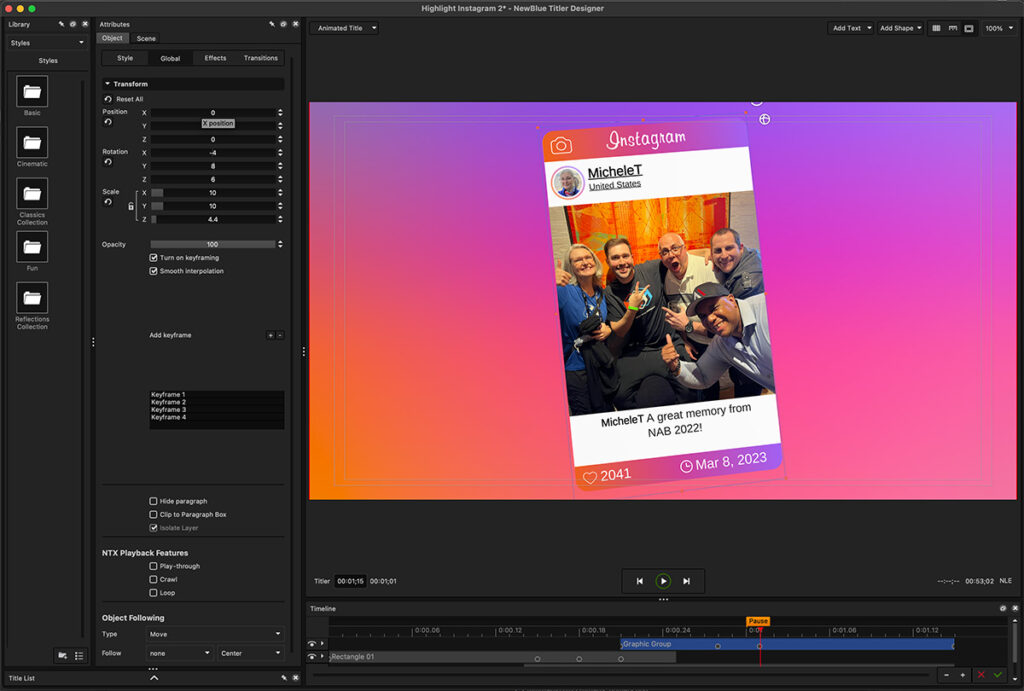The width and height of the screenshot is (1024, 691).
Task: Enable Hide paragraph
Action: [x=153, y=502]
